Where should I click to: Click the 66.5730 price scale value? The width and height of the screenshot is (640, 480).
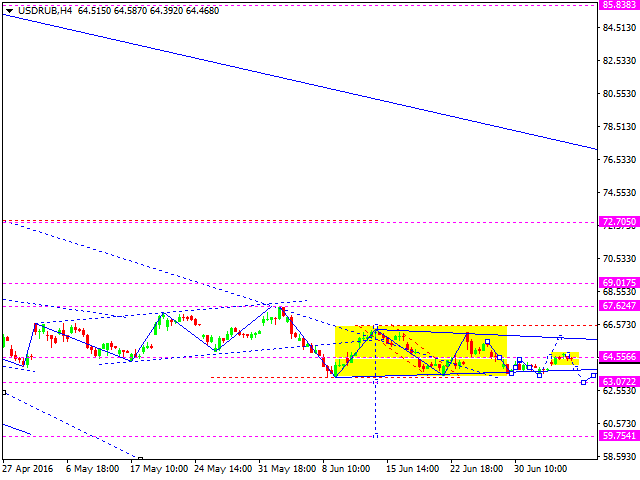(x=620, y=325)
